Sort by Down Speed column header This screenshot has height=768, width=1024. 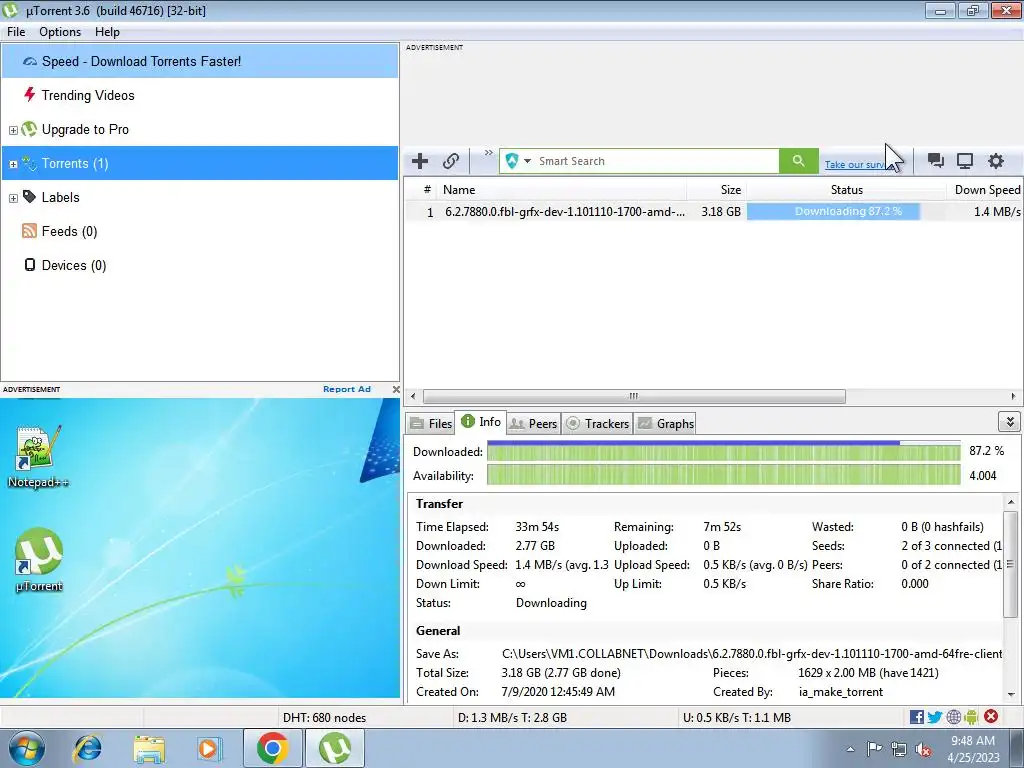(985, 190)
